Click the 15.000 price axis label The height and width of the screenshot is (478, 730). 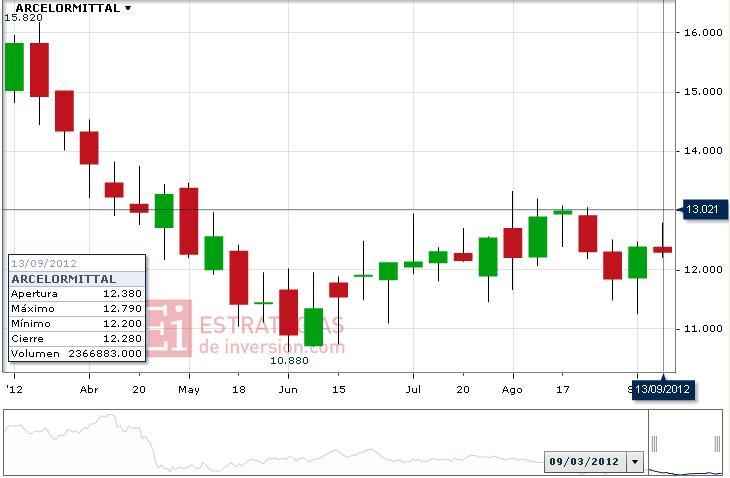(703, 92)
